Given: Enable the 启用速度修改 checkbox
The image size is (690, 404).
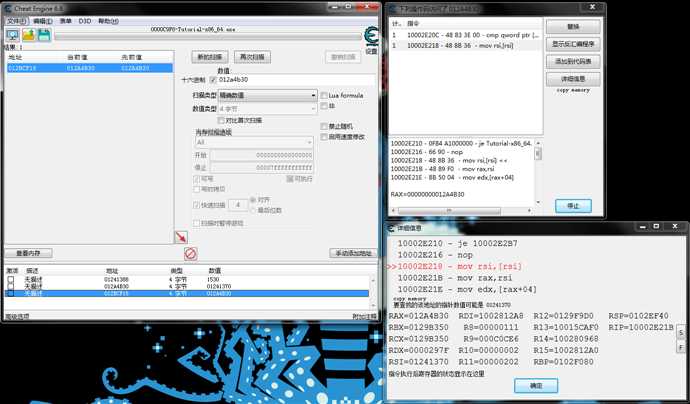Looking at the screenshot, I should (324, 137).
